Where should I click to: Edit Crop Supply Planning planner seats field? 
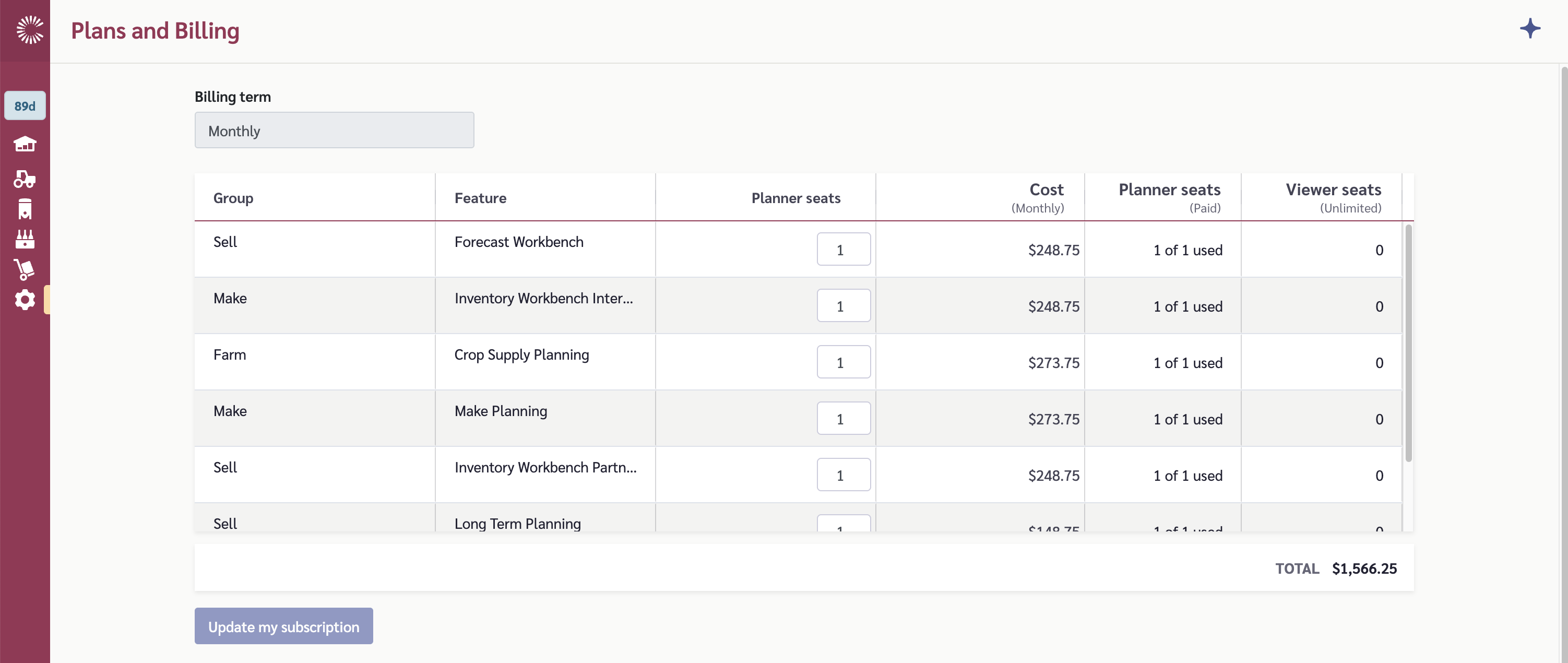tap(843, 362)
